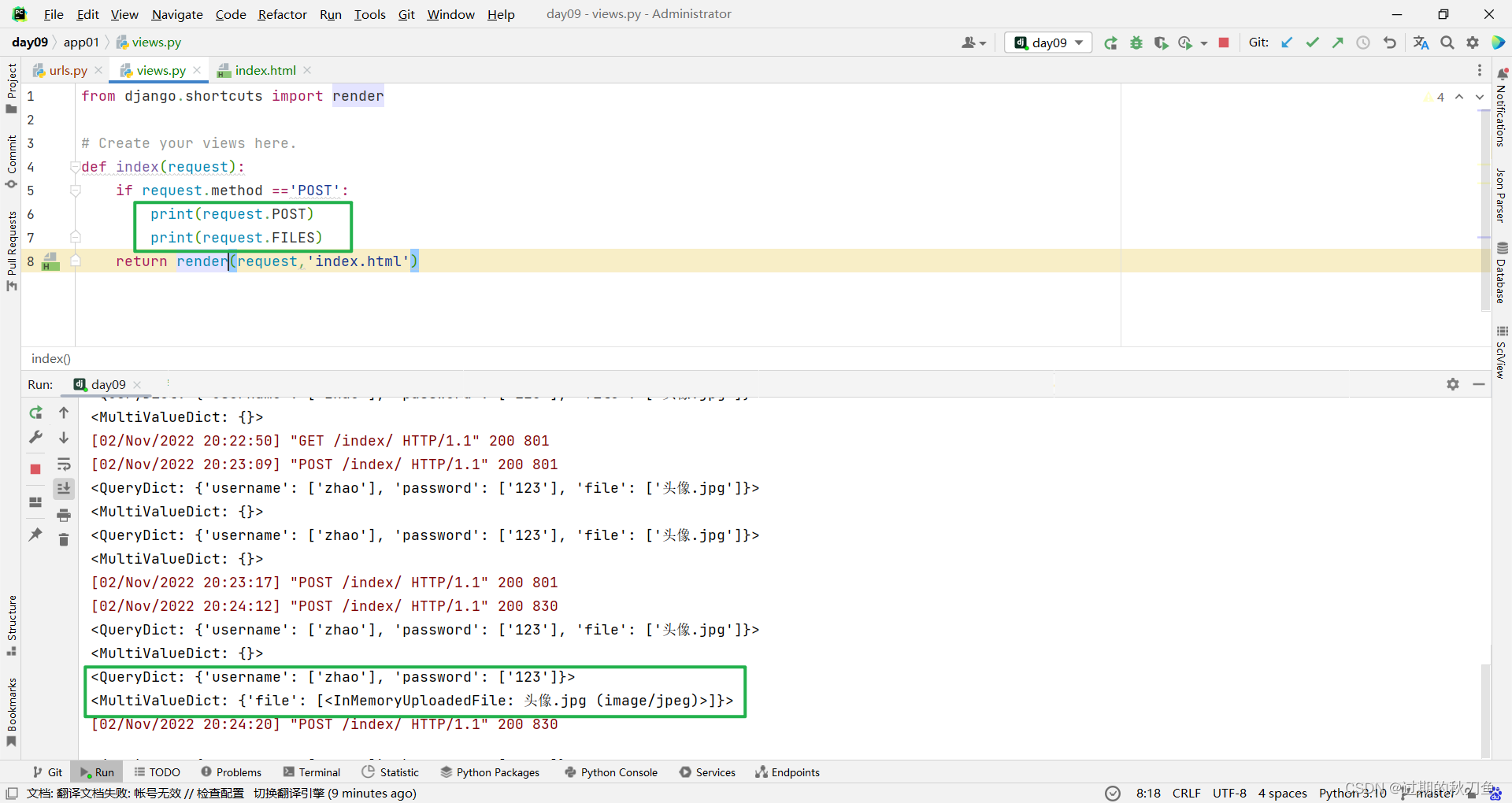Viewport: 1512px width, 803px height.
Task: Rerun day09 in Run panel
Action: [35, 413]
